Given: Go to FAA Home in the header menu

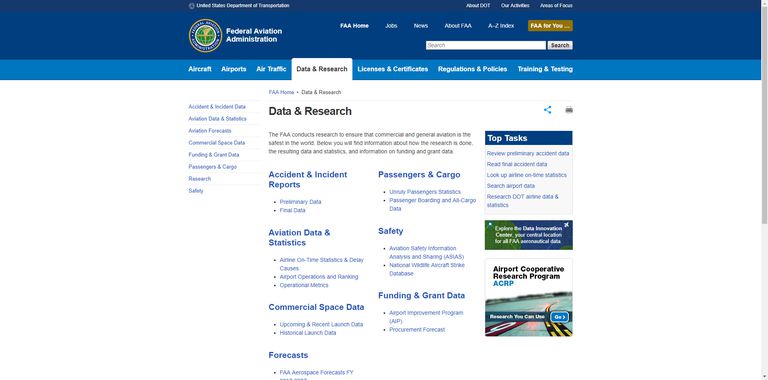Looking at the screenshot, I should (x=354, y=25).
